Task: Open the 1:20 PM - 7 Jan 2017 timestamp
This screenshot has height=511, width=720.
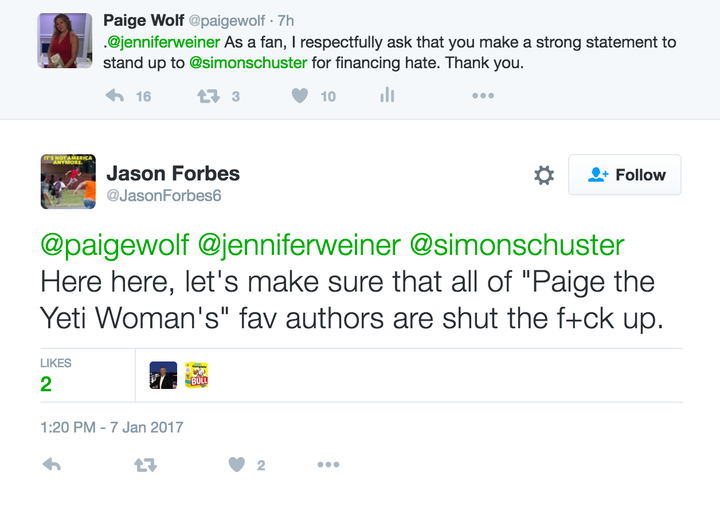Action: [112, 427]
